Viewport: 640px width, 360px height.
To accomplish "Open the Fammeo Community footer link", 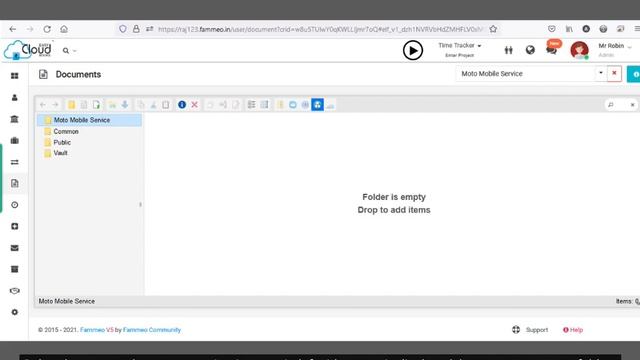I will point(152,330).
